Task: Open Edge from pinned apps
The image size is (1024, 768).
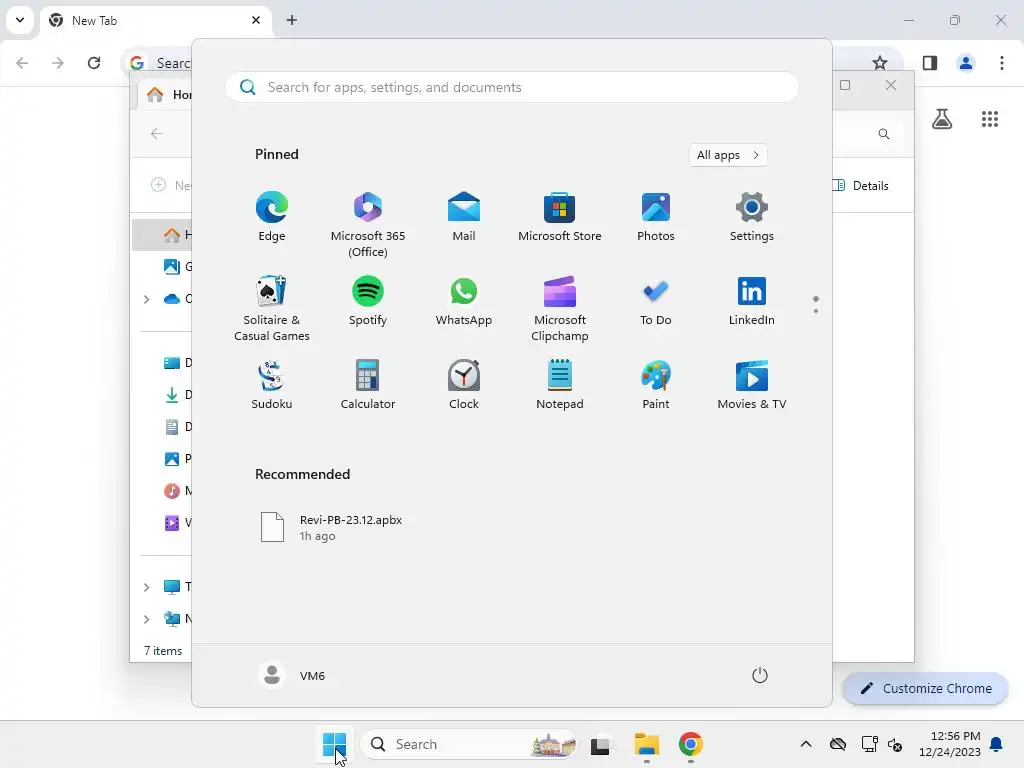Action: [272, 217]
